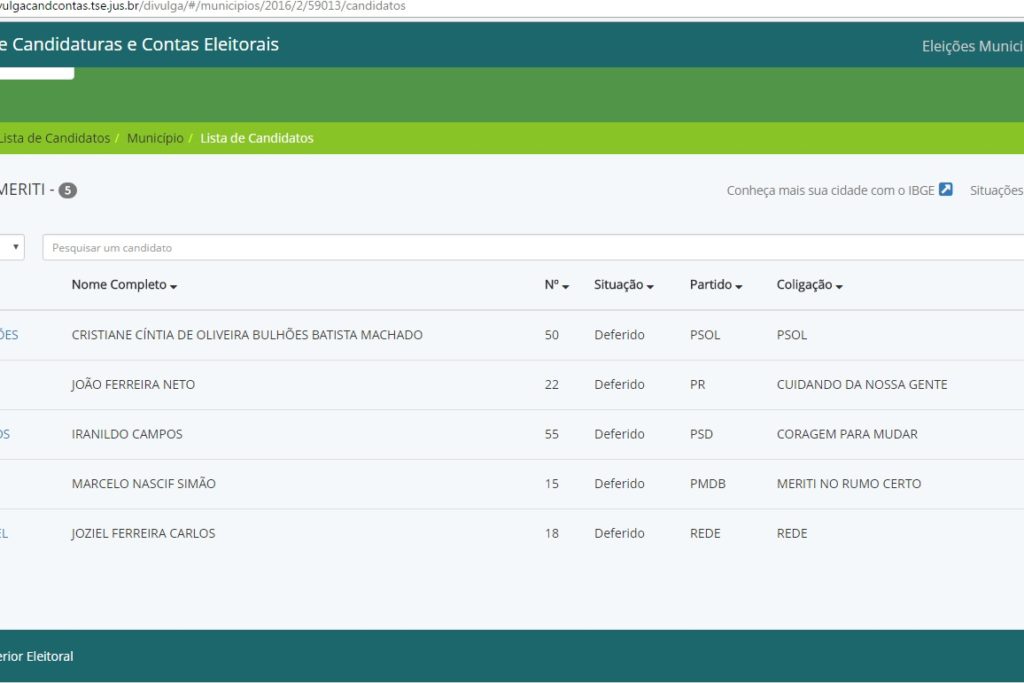This screenshot has width=1024, height=683.
Task: Click number 50 in Cristiane's row
Action: [x=552, y=335]
